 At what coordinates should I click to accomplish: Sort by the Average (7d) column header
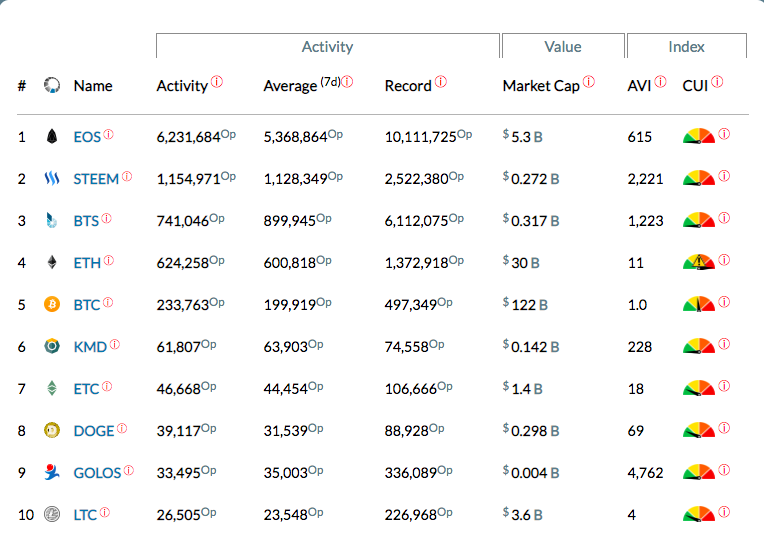click(302, 85)
